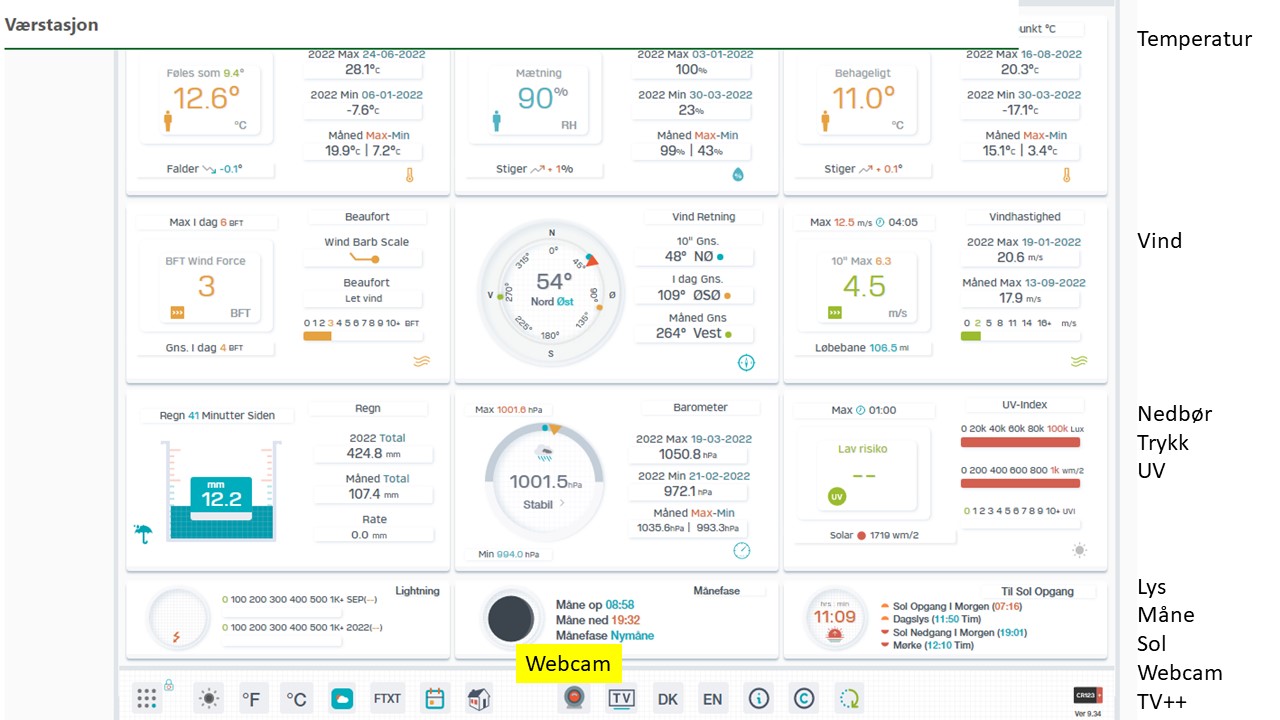Click the teal cloud weather icon
Image resolution: width=1280 pixels, height=720 pixels.
pos(342,699)
